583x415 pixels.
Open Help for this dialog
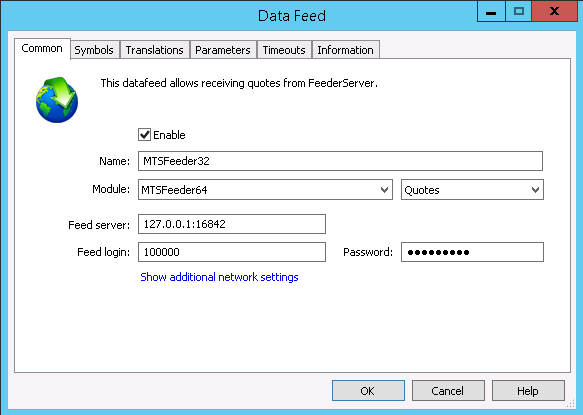528,390
